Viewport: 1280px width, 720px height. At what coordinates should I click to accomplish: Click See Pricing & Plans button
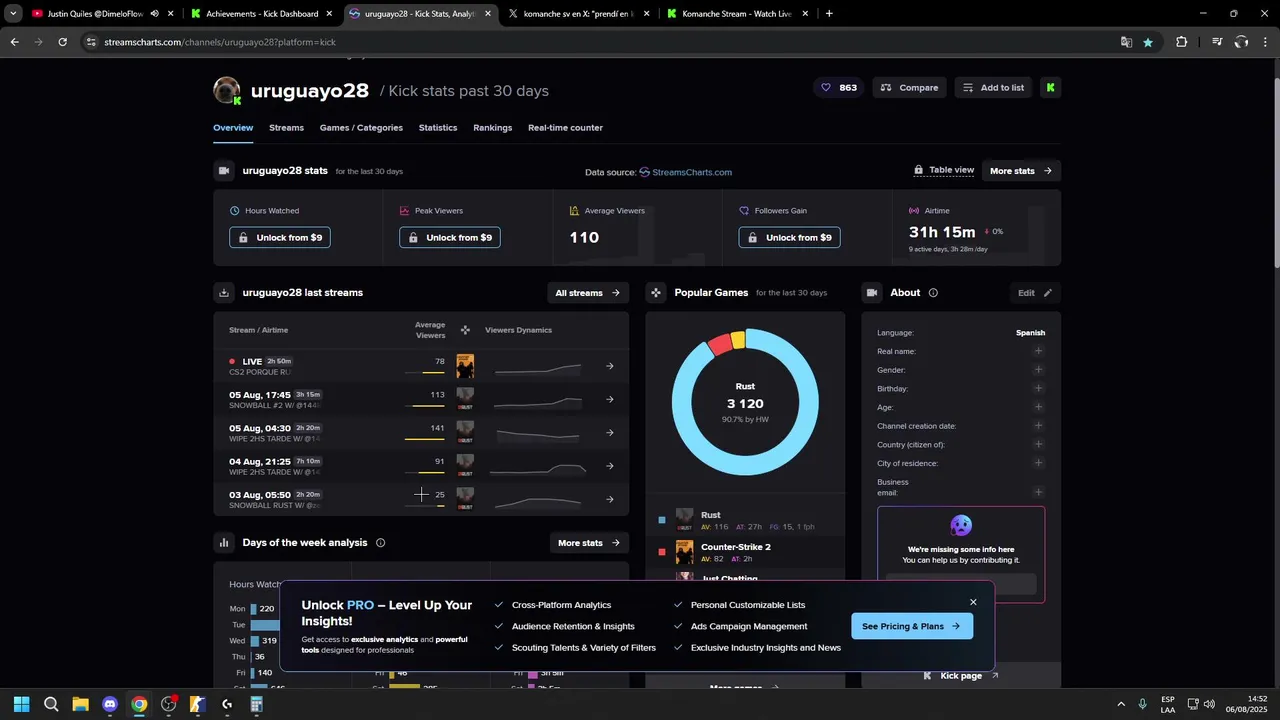pos(911,626)
